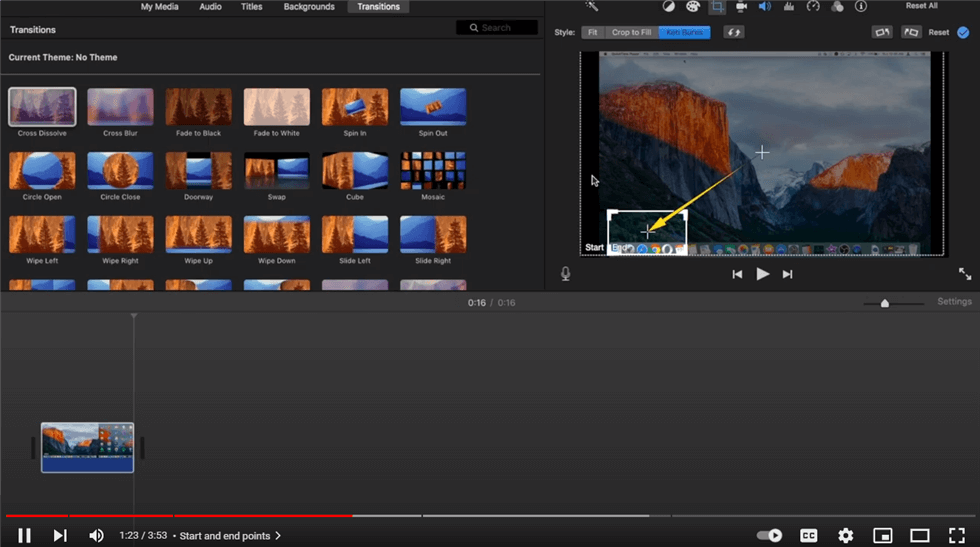Pause the YouTube video
This screenshot has width=980, height=547.
coord(24,536)
